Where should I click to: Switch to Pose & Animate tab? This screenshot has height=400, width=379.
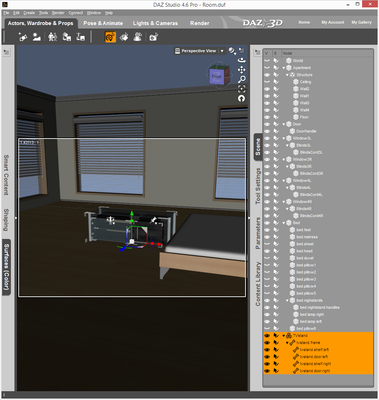[103, 23]
